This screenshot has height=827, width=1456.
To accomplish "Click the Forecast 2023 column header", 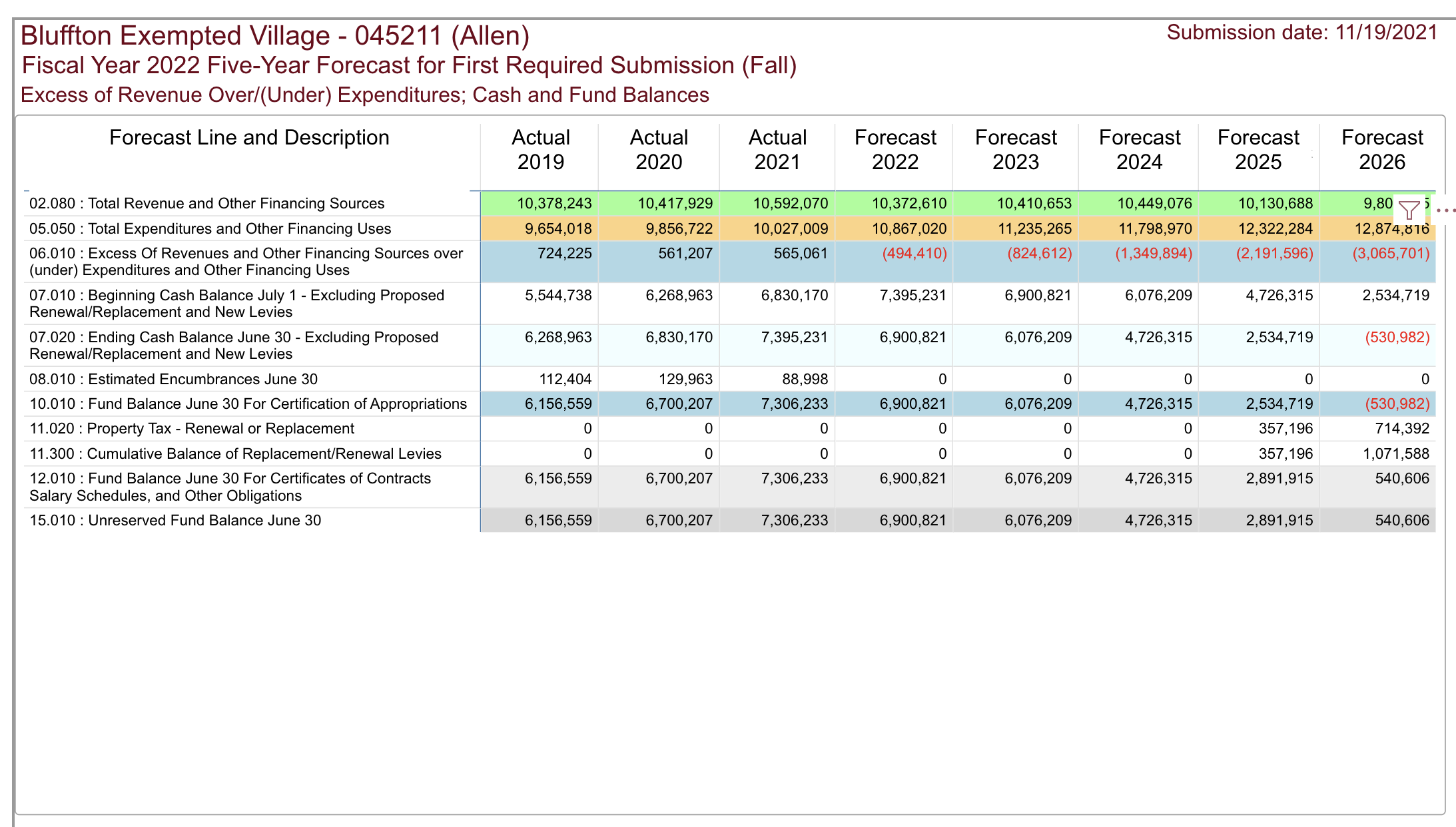I will pyautogui.click(x=1016, y=149).
